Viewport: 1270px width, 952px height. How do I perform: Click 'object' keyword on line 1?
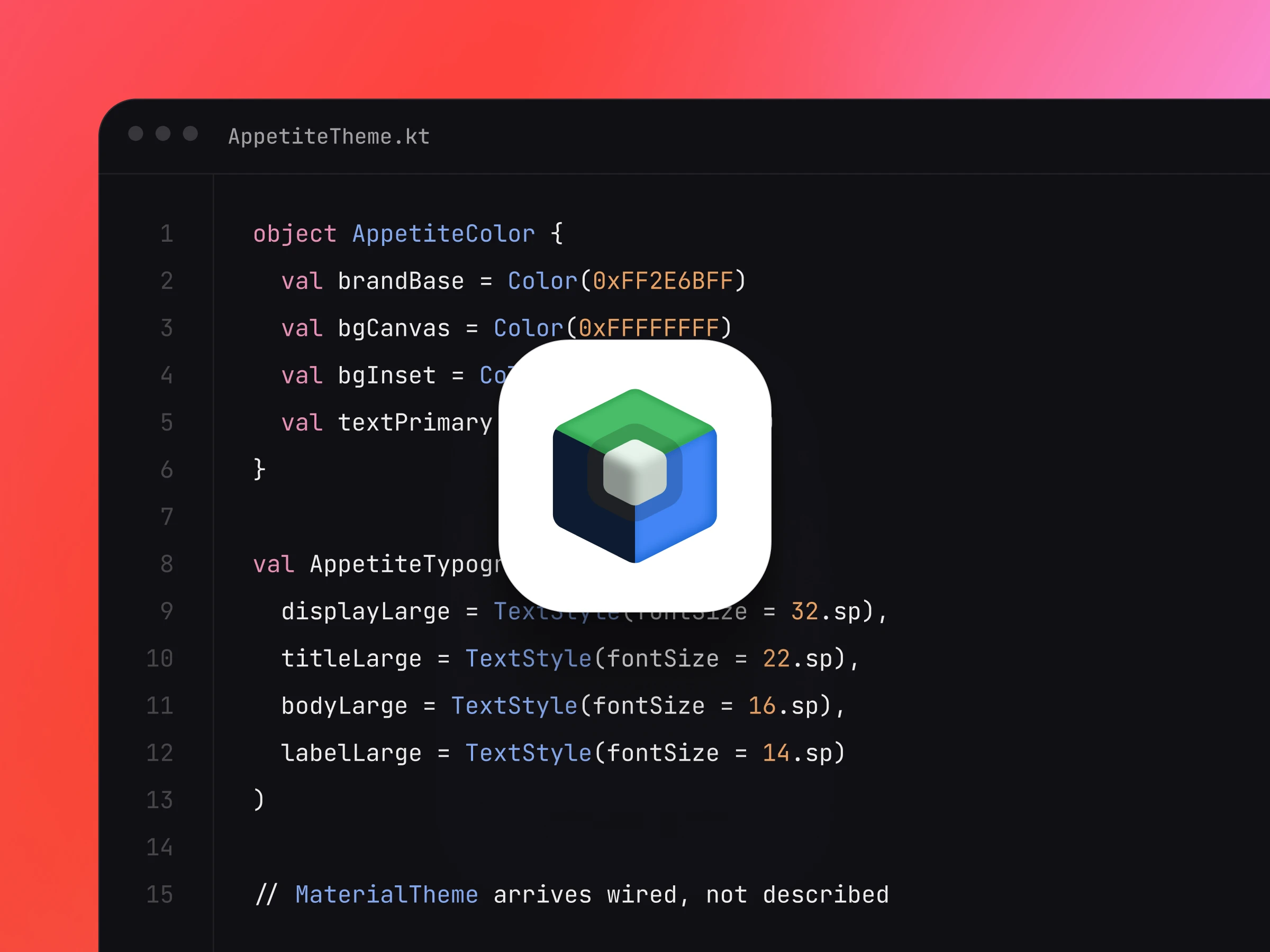pyautogui.click(x=295, y=234)
